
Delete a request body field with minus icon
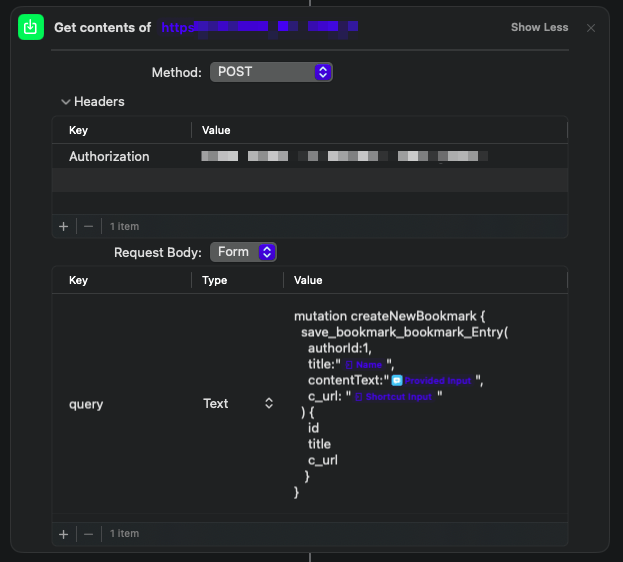[x=88, y=534]
